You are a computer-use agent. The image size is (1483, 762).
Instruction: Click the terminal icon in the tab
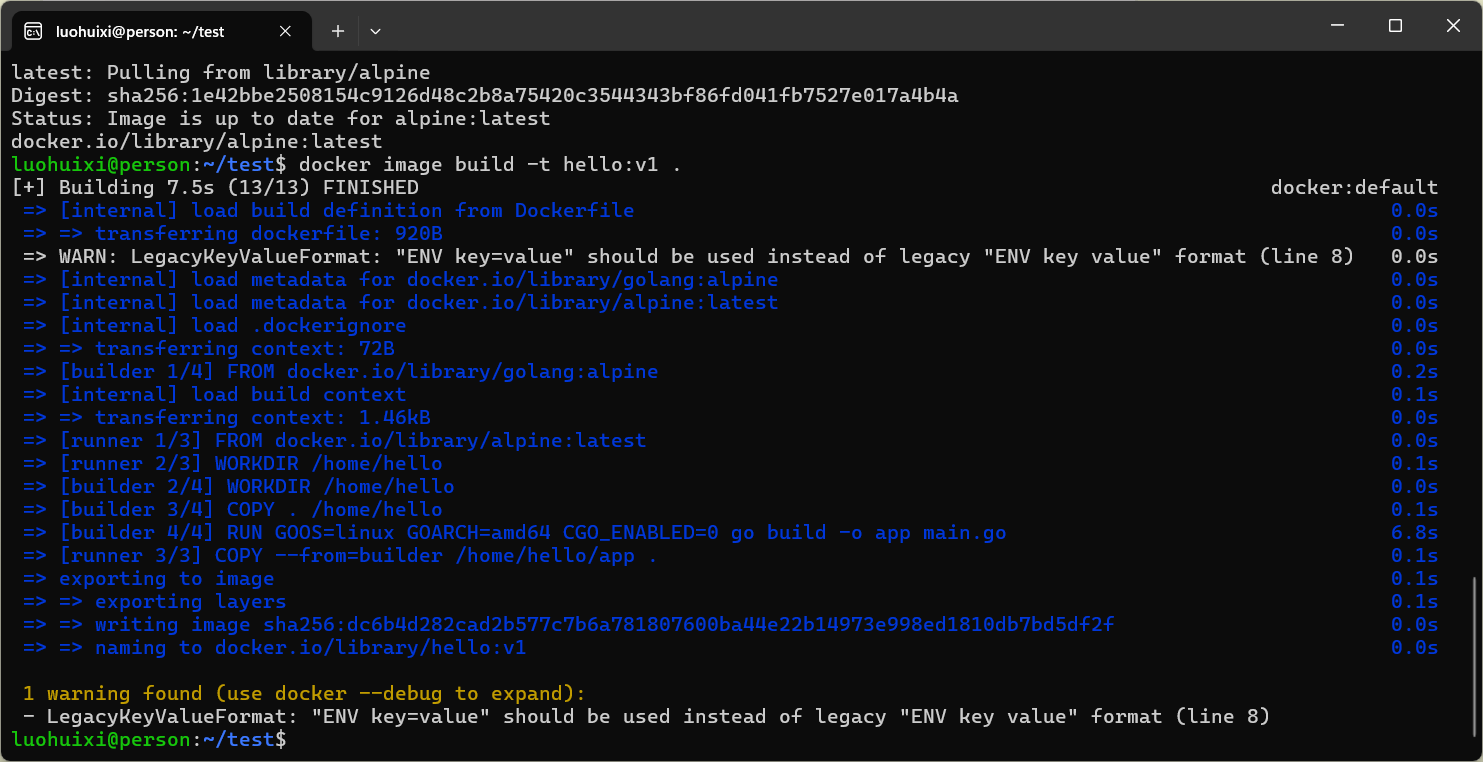pos(33,31)
